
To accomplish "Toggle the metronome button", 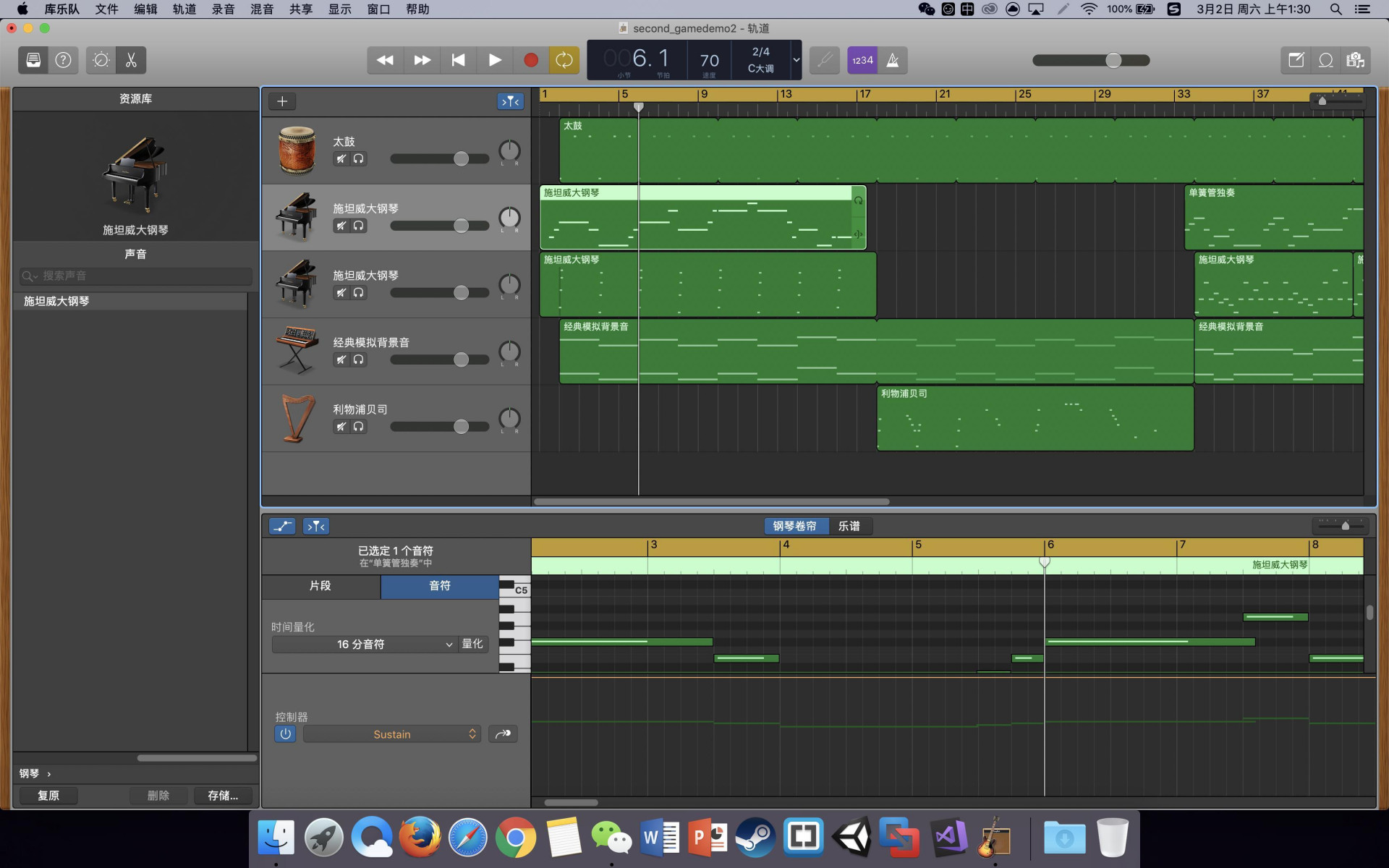I will (x=893, y=60).
